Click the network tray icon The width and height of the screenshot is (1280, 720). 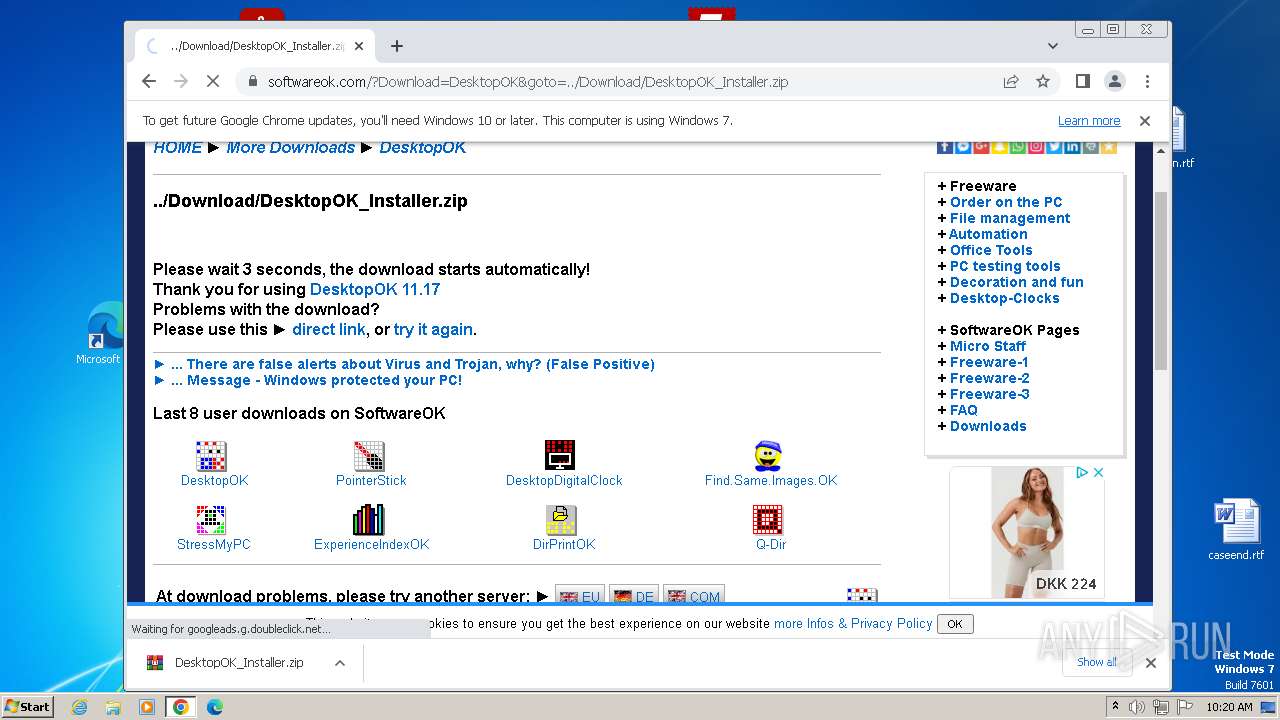[1161, 707]
